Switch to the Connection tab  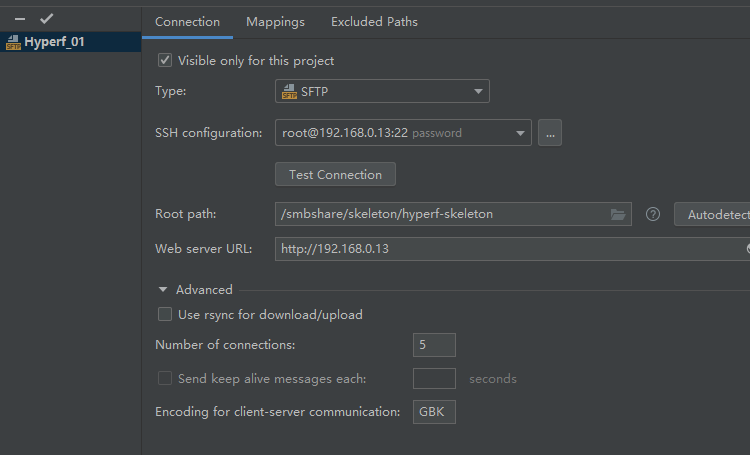[187, 22]
